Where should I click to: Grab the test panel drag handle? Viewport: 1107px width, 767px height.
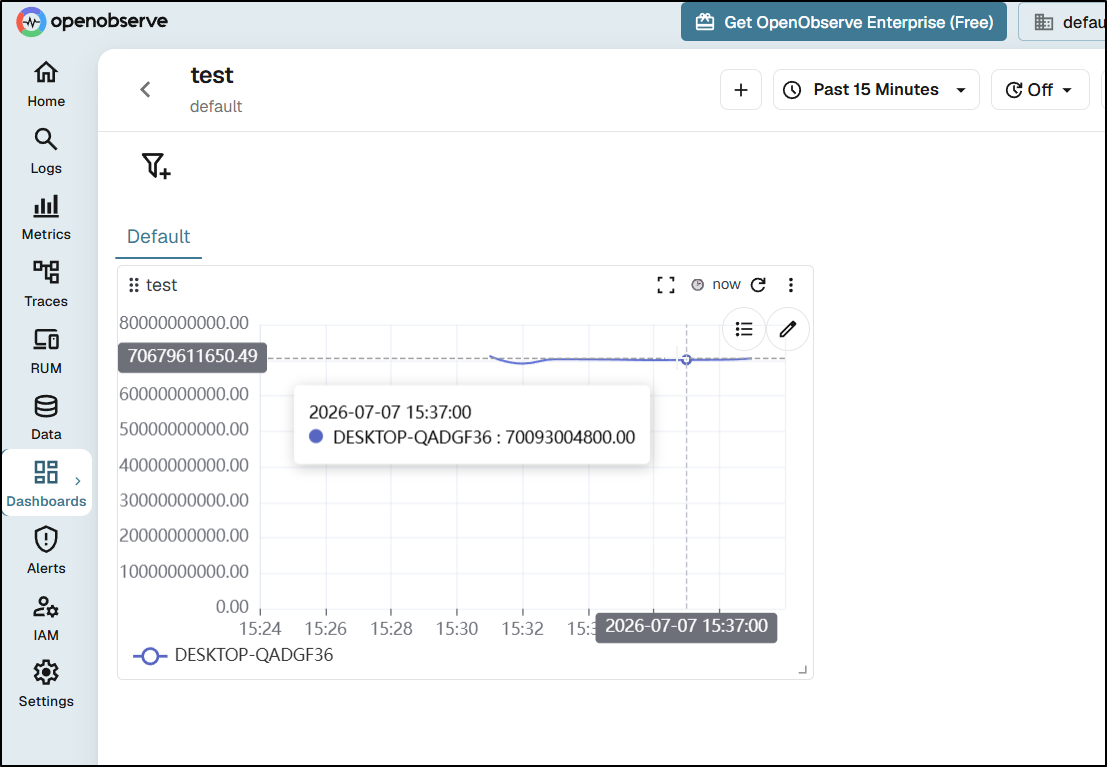(x=133, y=285)
